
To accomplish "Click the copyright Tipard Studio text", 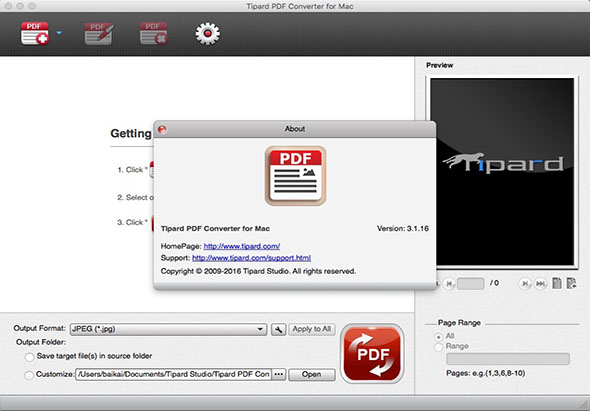I will tap(258, 271).
